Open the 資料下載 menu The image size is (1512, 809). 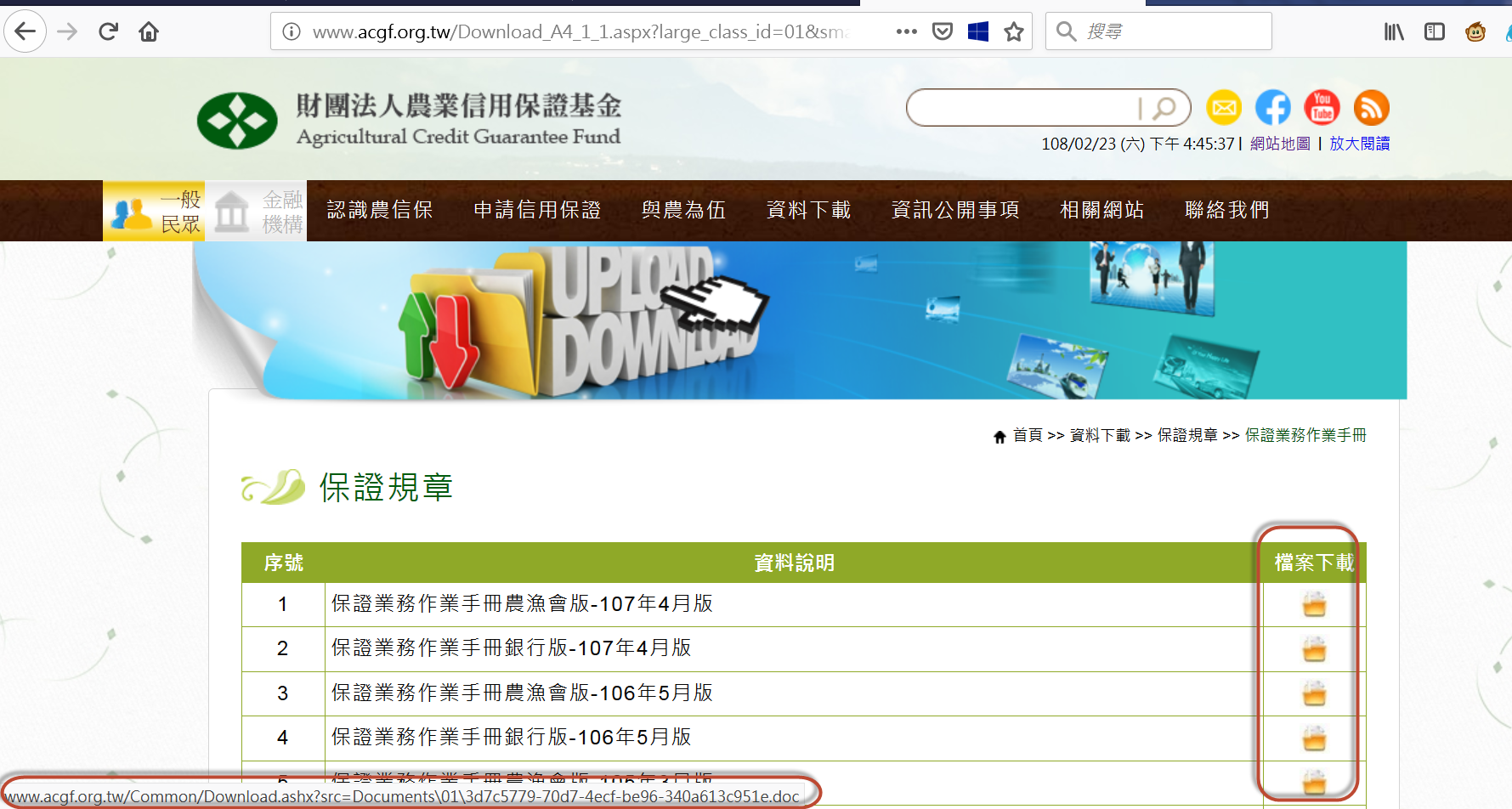pos(808,210)
